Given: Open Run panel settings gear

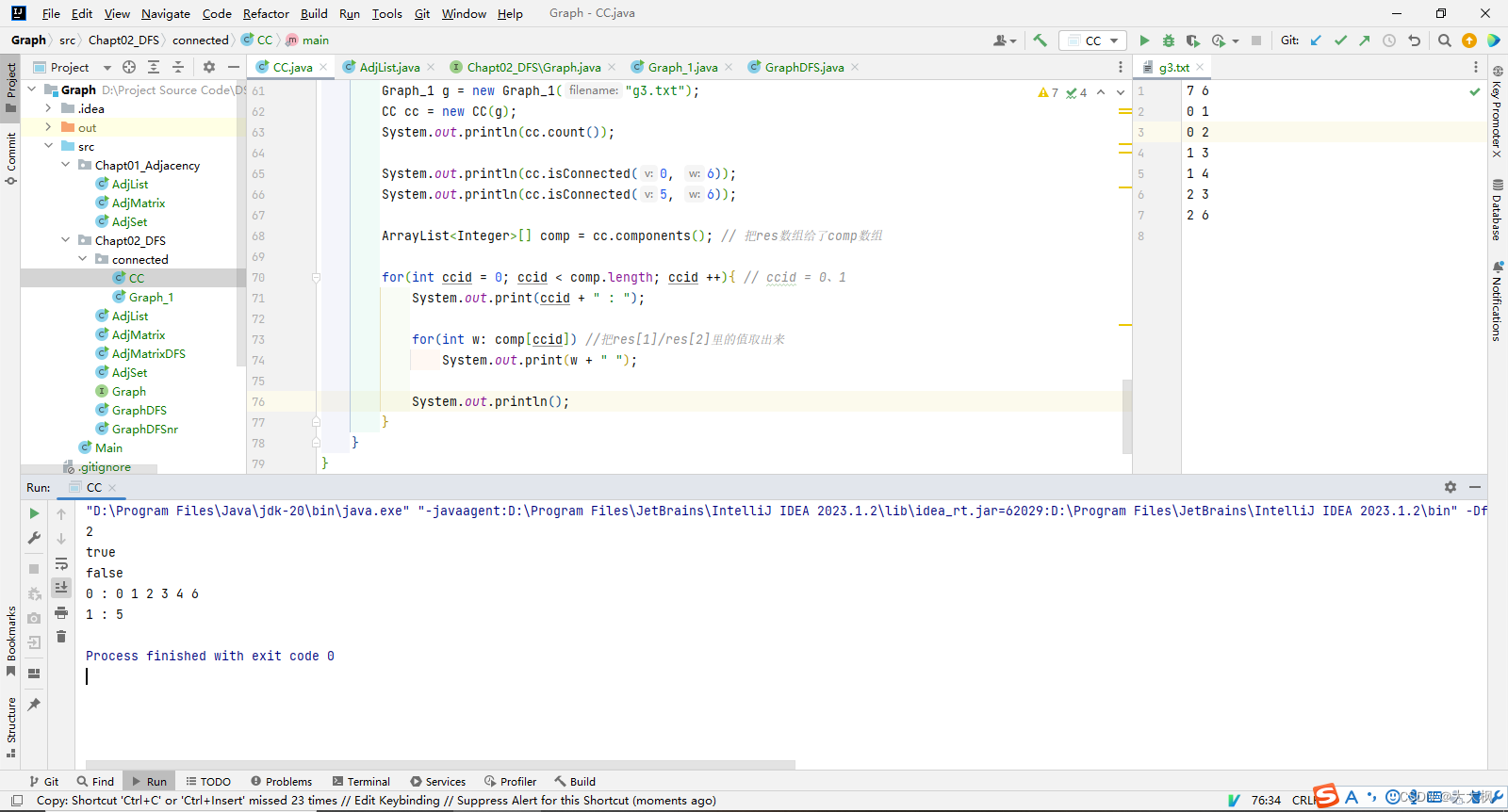Looking at the screenshot, I should click(1451, 487).
